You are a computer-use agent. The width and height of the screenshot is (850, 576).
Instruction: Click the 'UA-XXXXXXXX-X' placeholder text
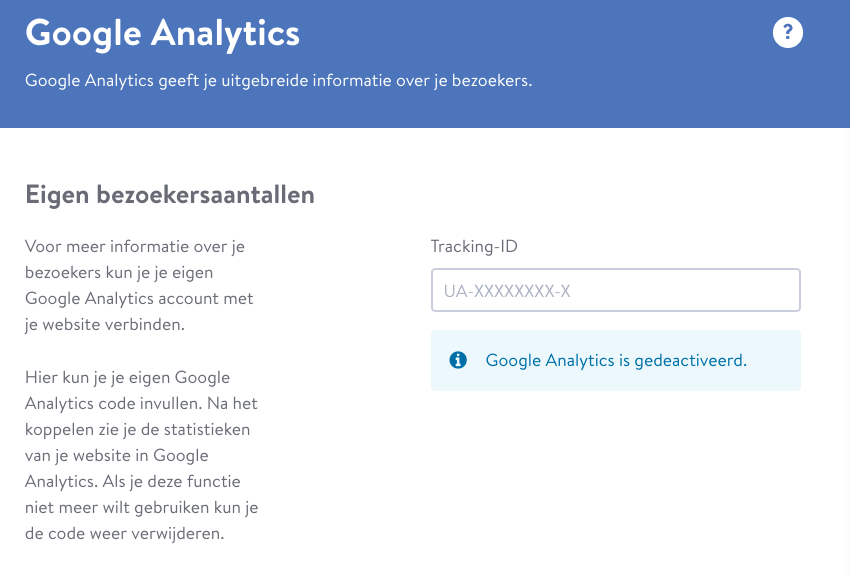click(x=507, y=291)
